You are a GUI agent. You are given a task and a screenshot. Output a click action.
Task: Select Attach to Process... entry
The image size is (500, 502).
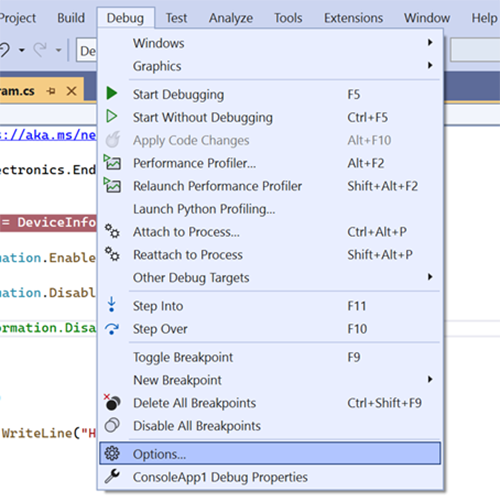point(270,232)
